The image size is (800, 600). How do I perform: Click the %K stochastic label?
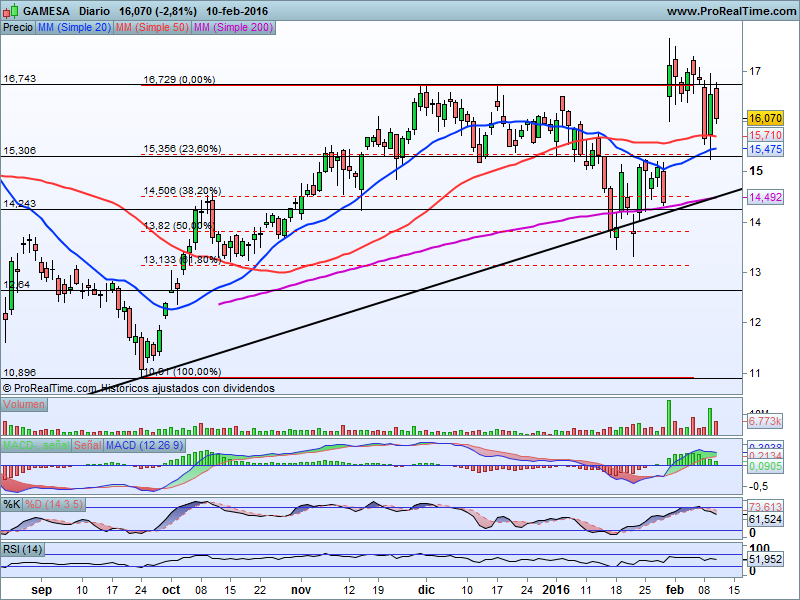pyautogui.click(x=11, y=505)
